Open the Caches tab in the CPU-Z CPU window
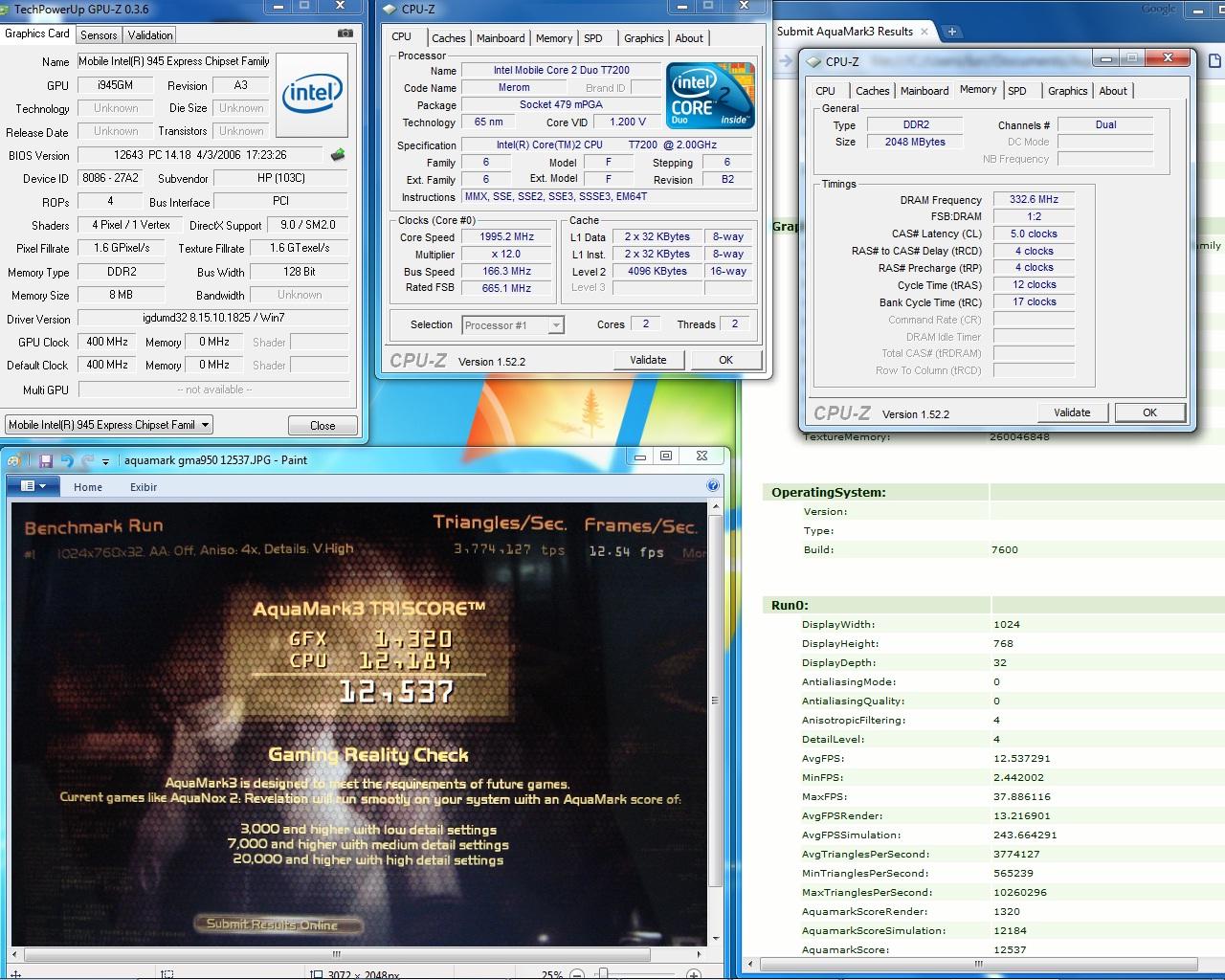Screen dimensions: 1225x980 448,38
